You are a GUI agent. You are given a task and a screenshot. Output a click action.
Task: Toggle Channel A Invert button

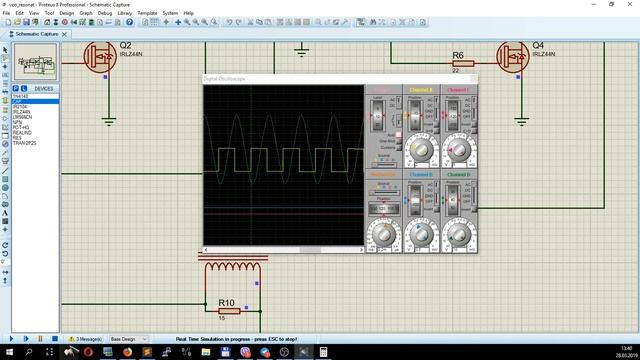point(436,124)
